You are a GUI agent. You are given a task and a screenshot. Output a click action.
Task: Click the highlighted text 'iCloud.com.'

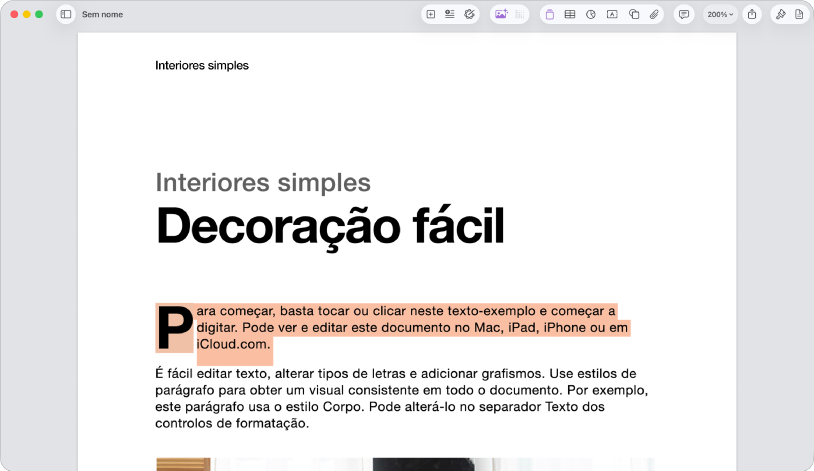233,344
